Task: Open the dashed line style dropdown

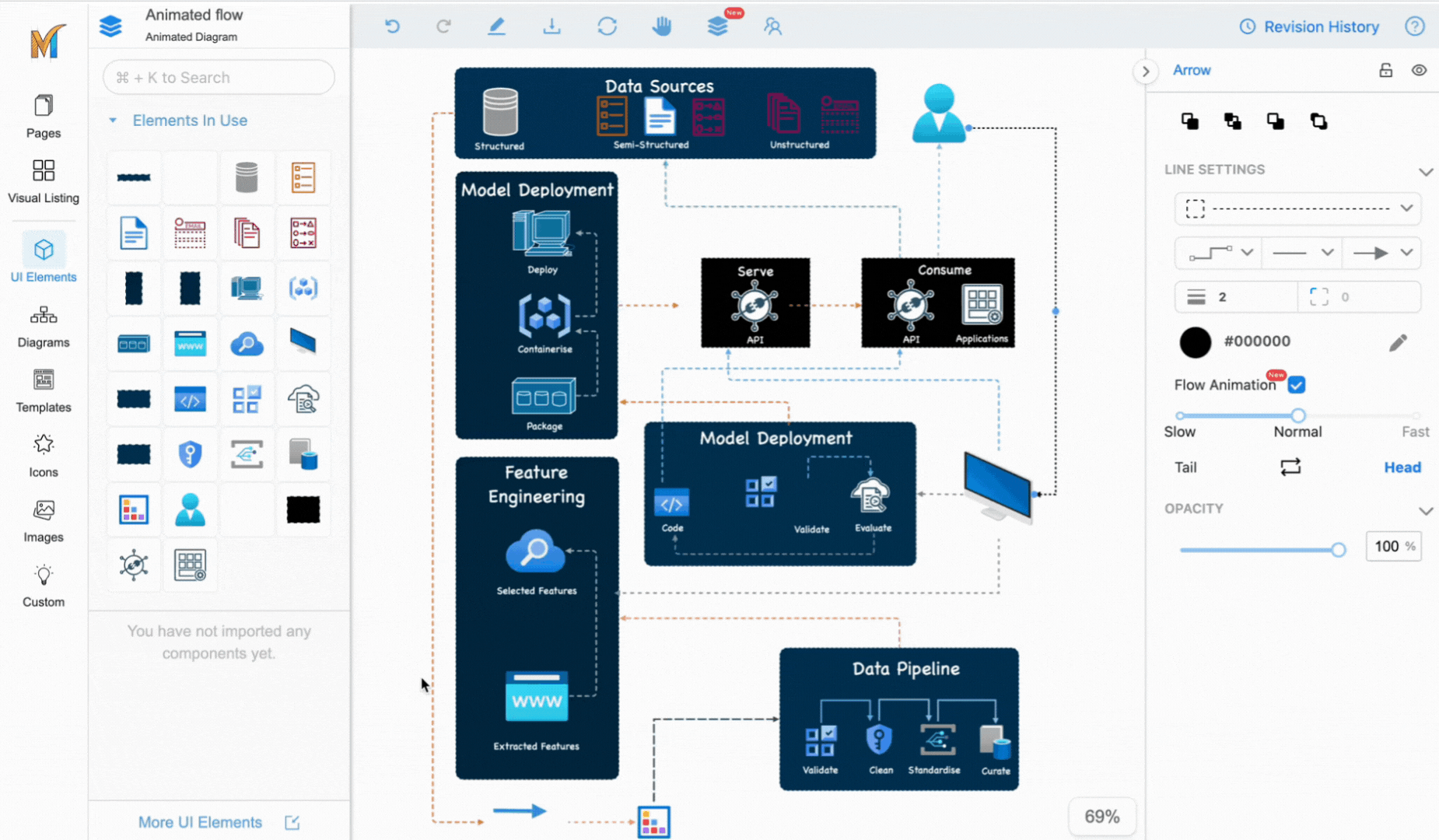Action: (1297, 208)
